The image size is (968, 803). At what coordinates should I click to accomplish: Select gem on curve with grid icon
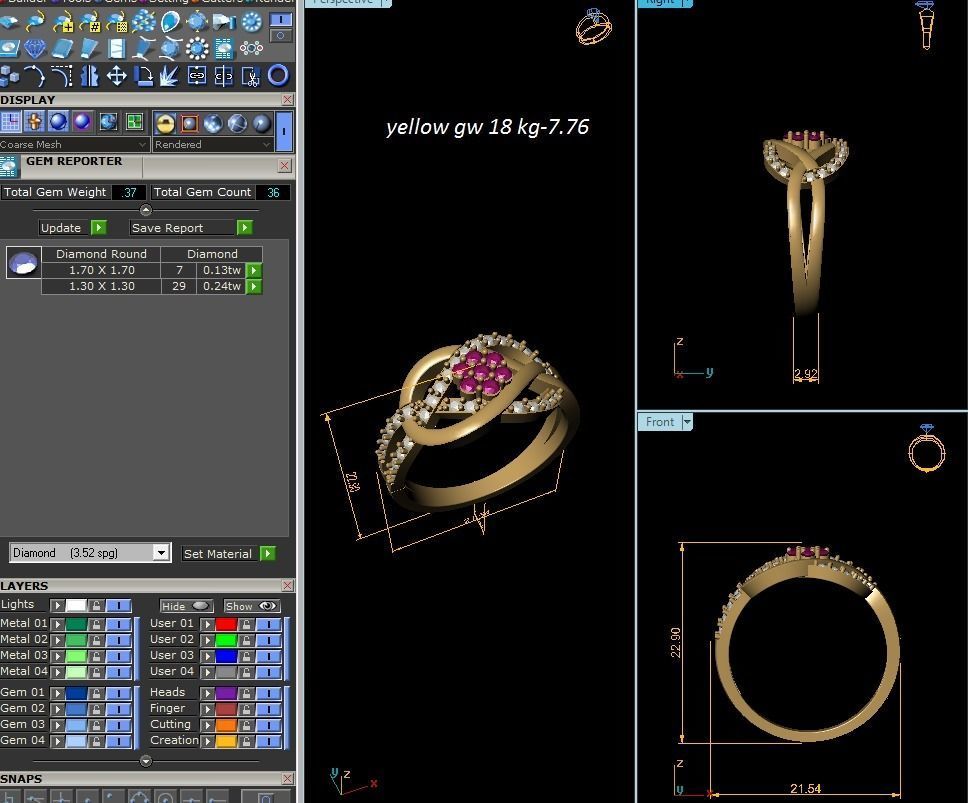pos(117,22)
